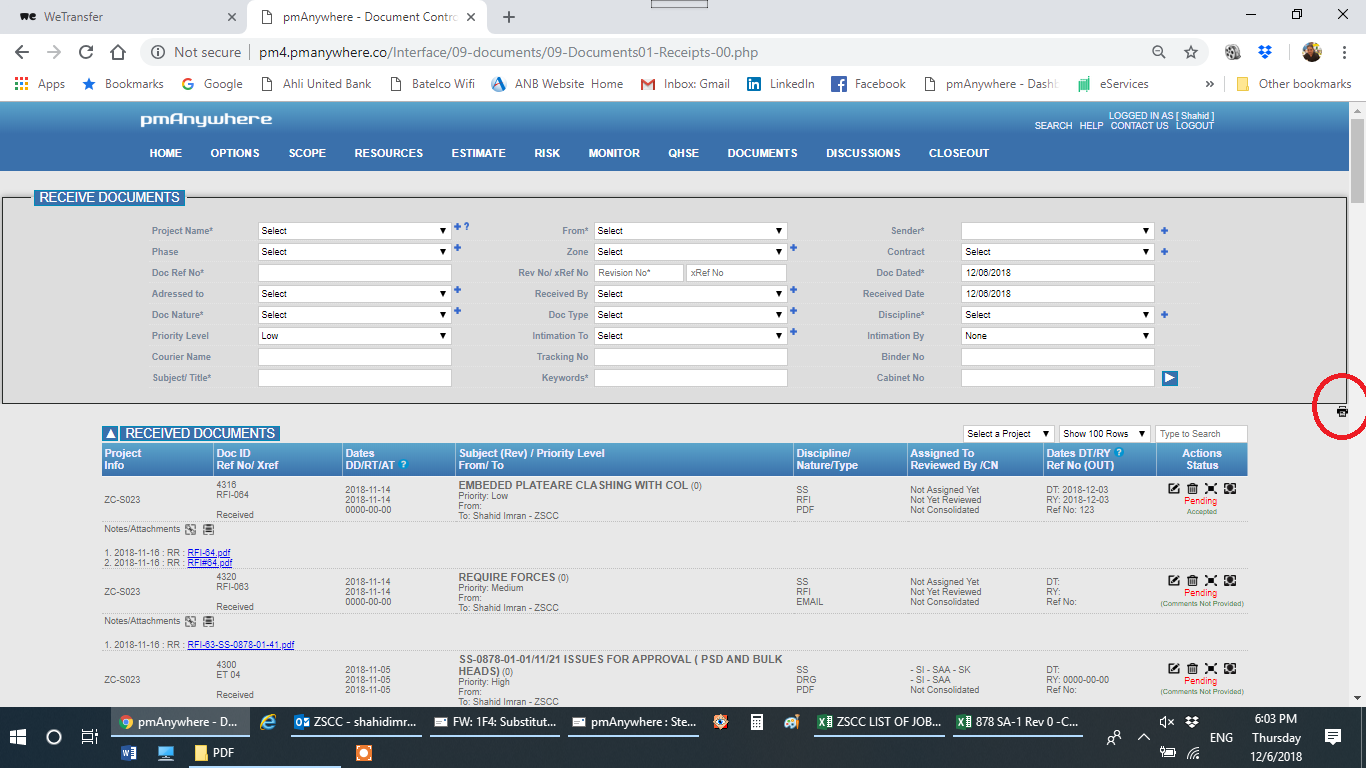Click edit icon for EMBEDED PLATEARE document
Image resolution: width=1366 pixels, height=768 pixels.
pyautogui.click(x=1174, y=488)
